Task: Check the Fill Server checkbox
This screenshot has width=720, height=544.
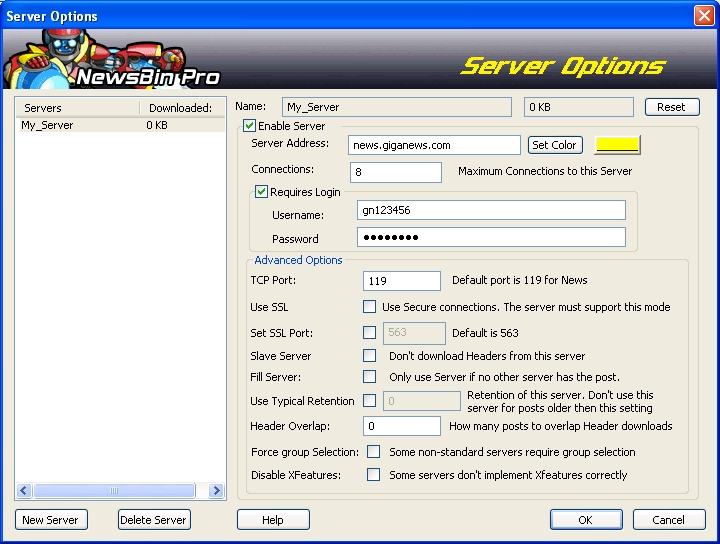Action: click(369, 377)
